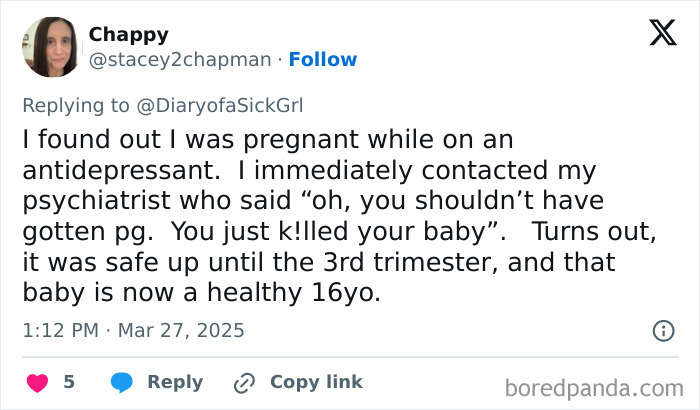The image size is (700, 410).
Task: Click the reply speech bubble icon
Action: (121, 383)
